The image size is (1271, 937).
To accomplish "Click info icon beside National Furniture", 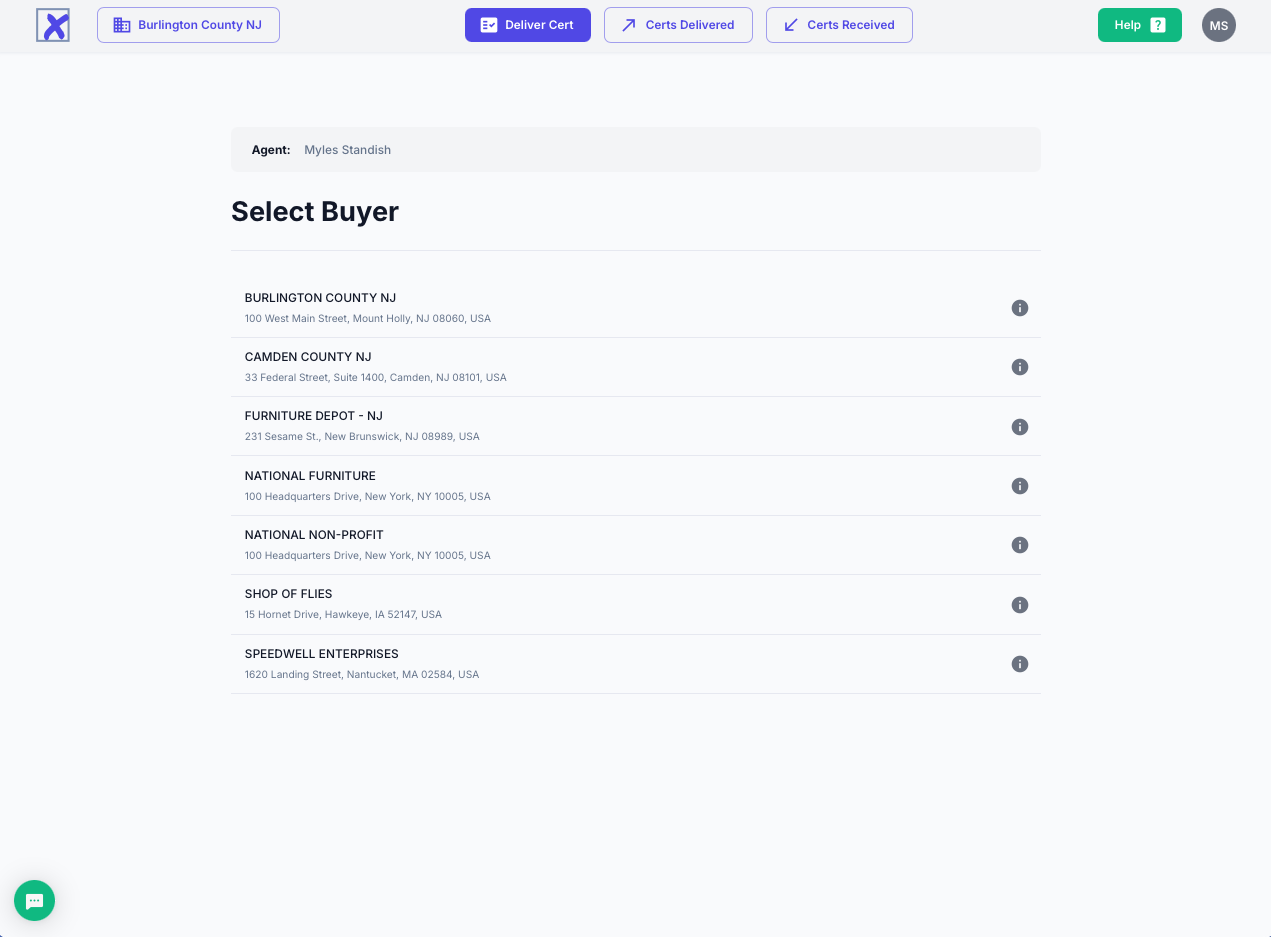I will (1019, 486).
